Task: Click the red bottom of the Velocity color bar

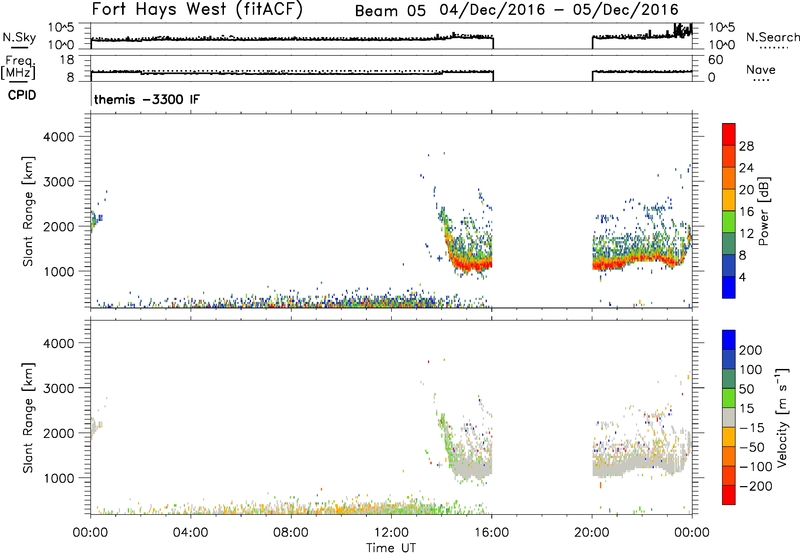Action: point(729,495)
